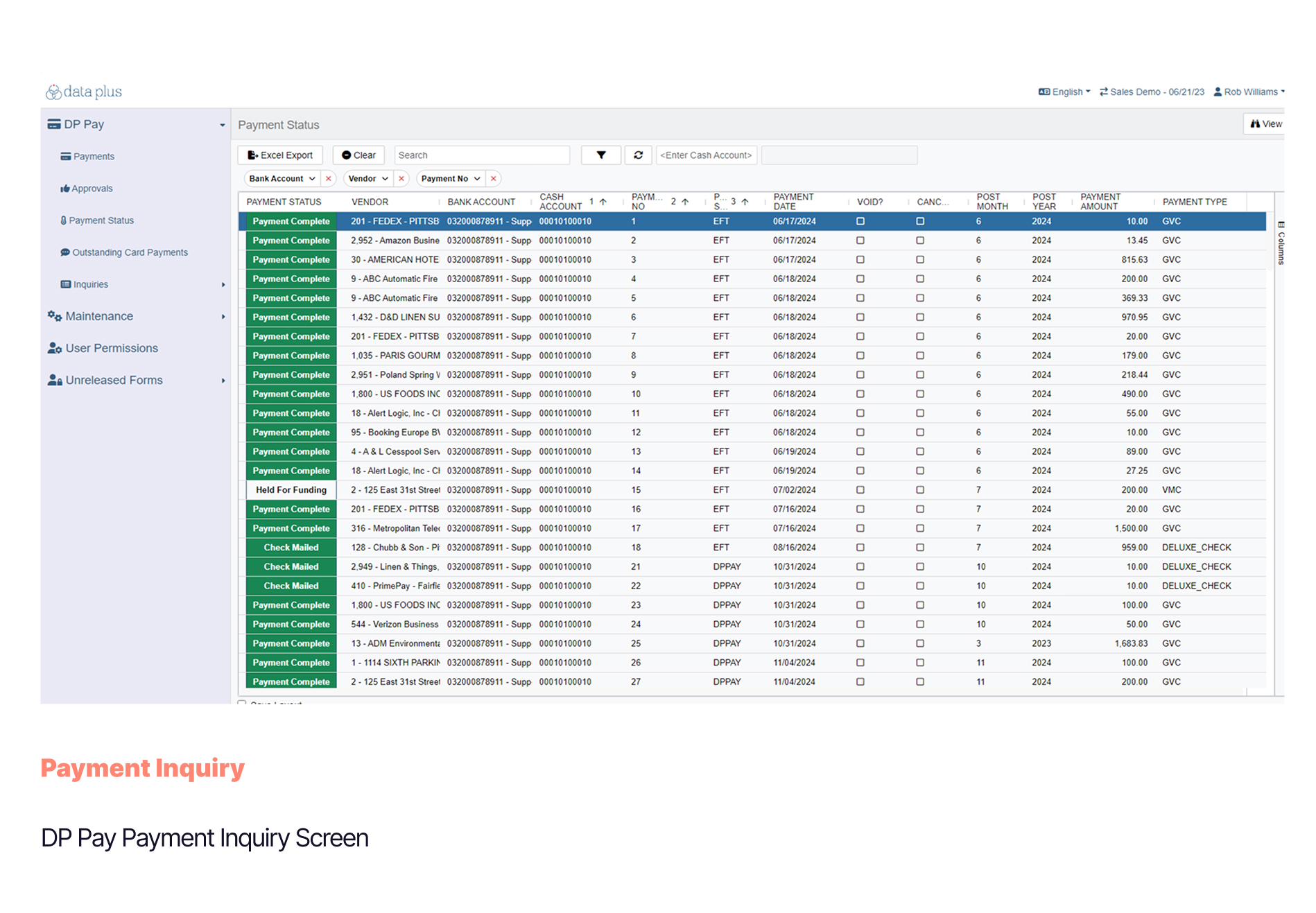Open Outstanding Card Payments in sidebar

pos(124,252)
